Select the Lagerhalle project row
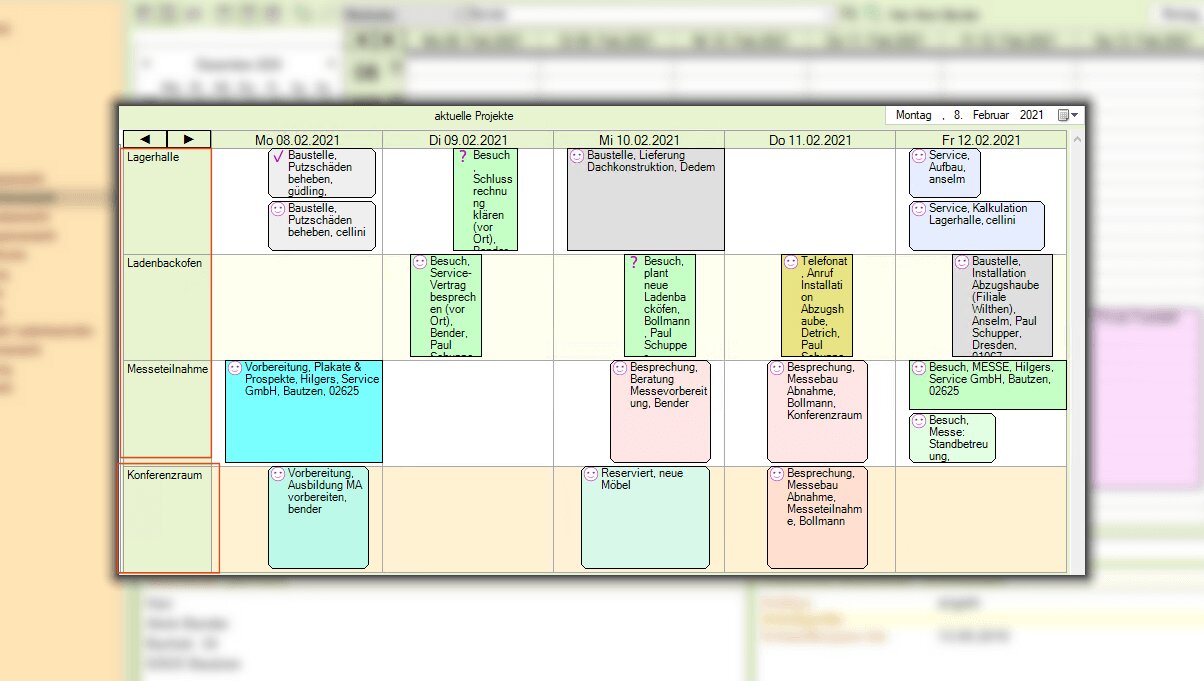This screenshot has width=1204, height=681. pos(166,201)
